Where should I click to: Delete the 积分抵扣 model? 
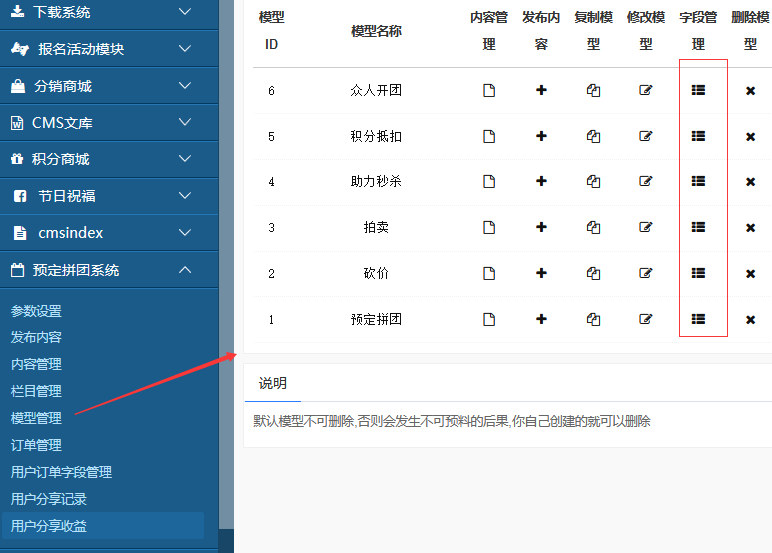[750, 137]
